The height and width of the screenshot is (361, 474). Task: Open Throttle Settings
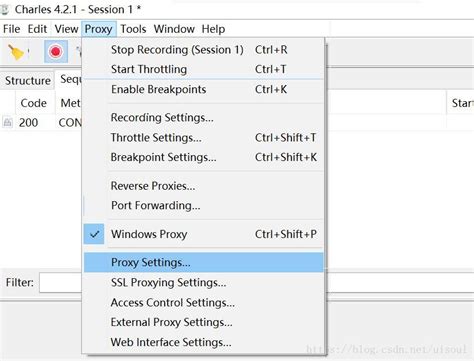click(204, 137)
